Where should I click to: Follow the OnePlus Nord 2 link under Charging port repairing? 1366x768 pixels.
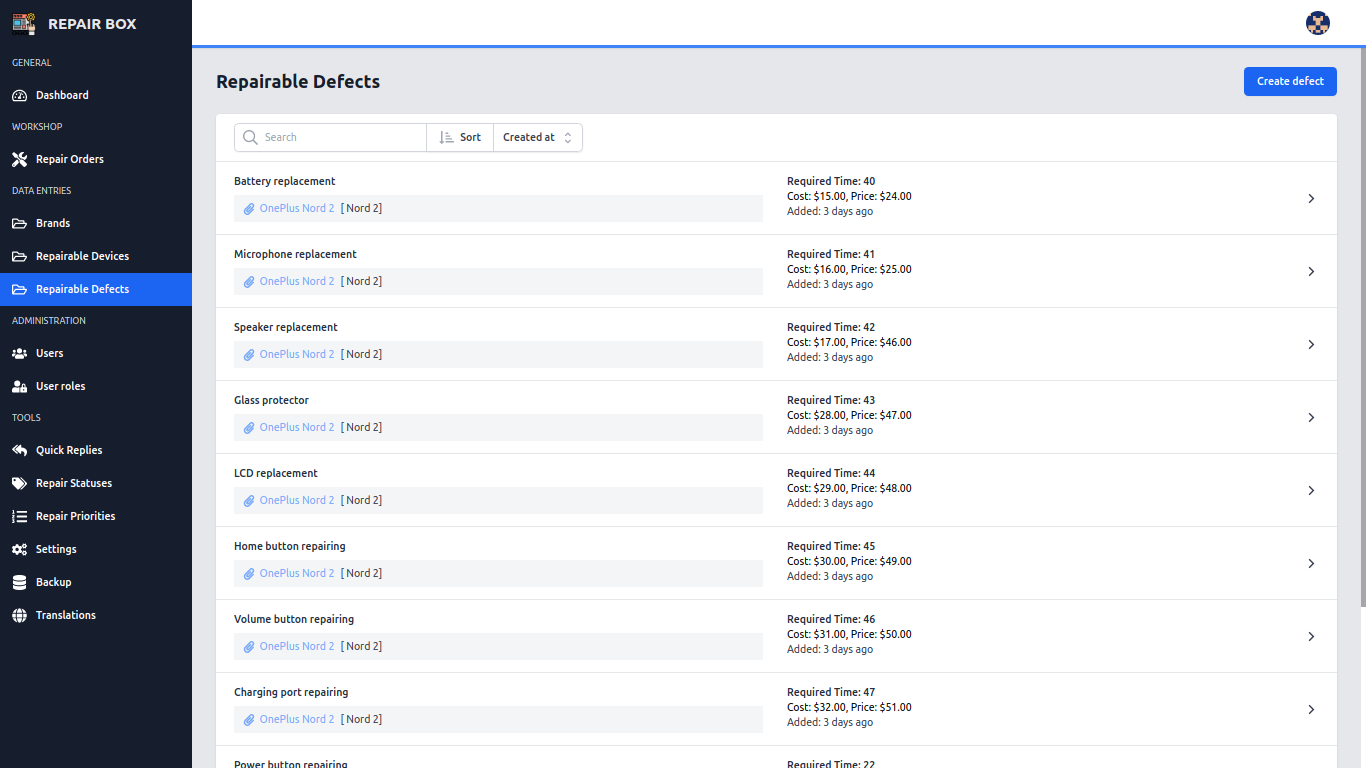(x=297, y=719)
